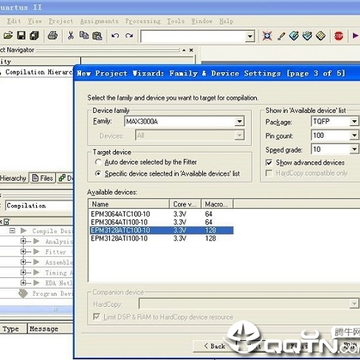
Task: Open the Assignment Editor pencil icon
Action: [x=281, y=36]
